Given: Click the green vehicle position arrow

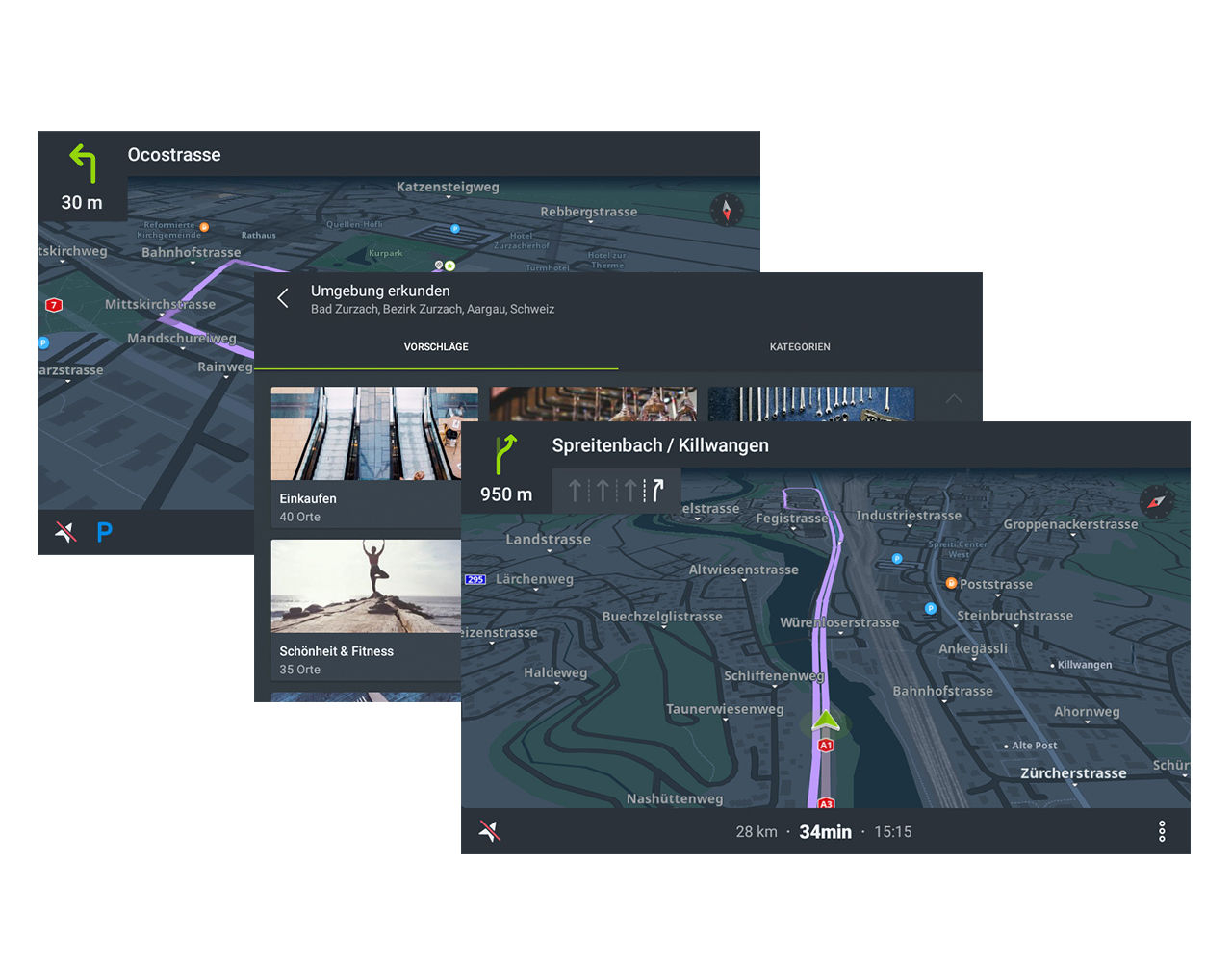Looking at the screenshot, I should [826, 718].
